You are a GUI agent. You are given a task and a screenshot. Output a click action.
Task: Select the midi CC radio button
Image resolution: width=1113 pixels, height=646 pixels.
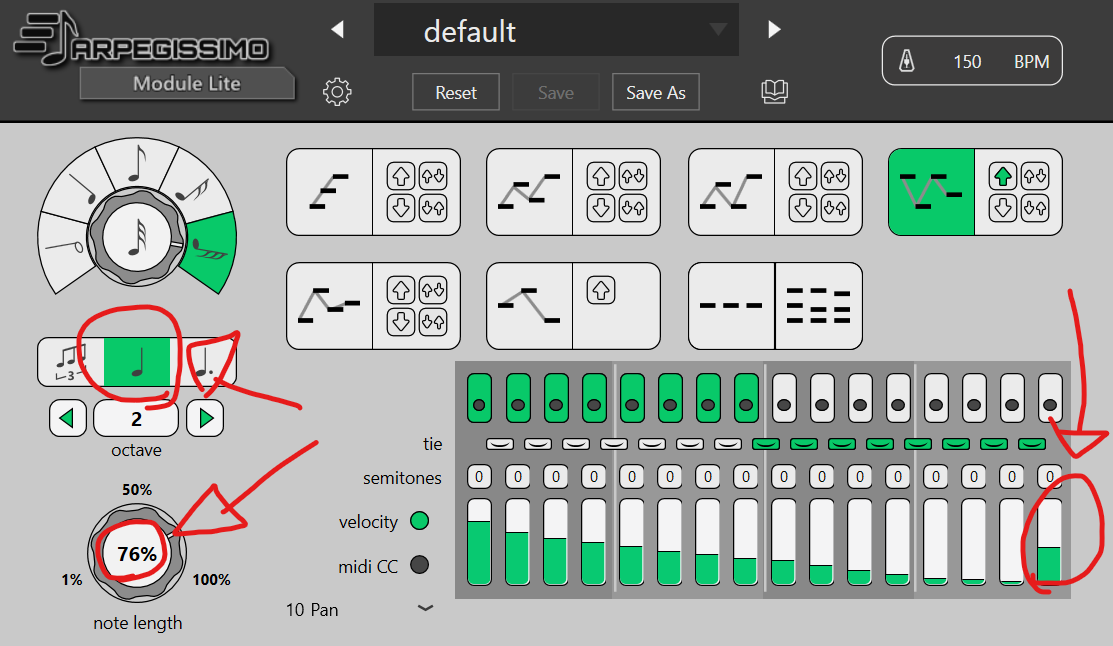420,565
